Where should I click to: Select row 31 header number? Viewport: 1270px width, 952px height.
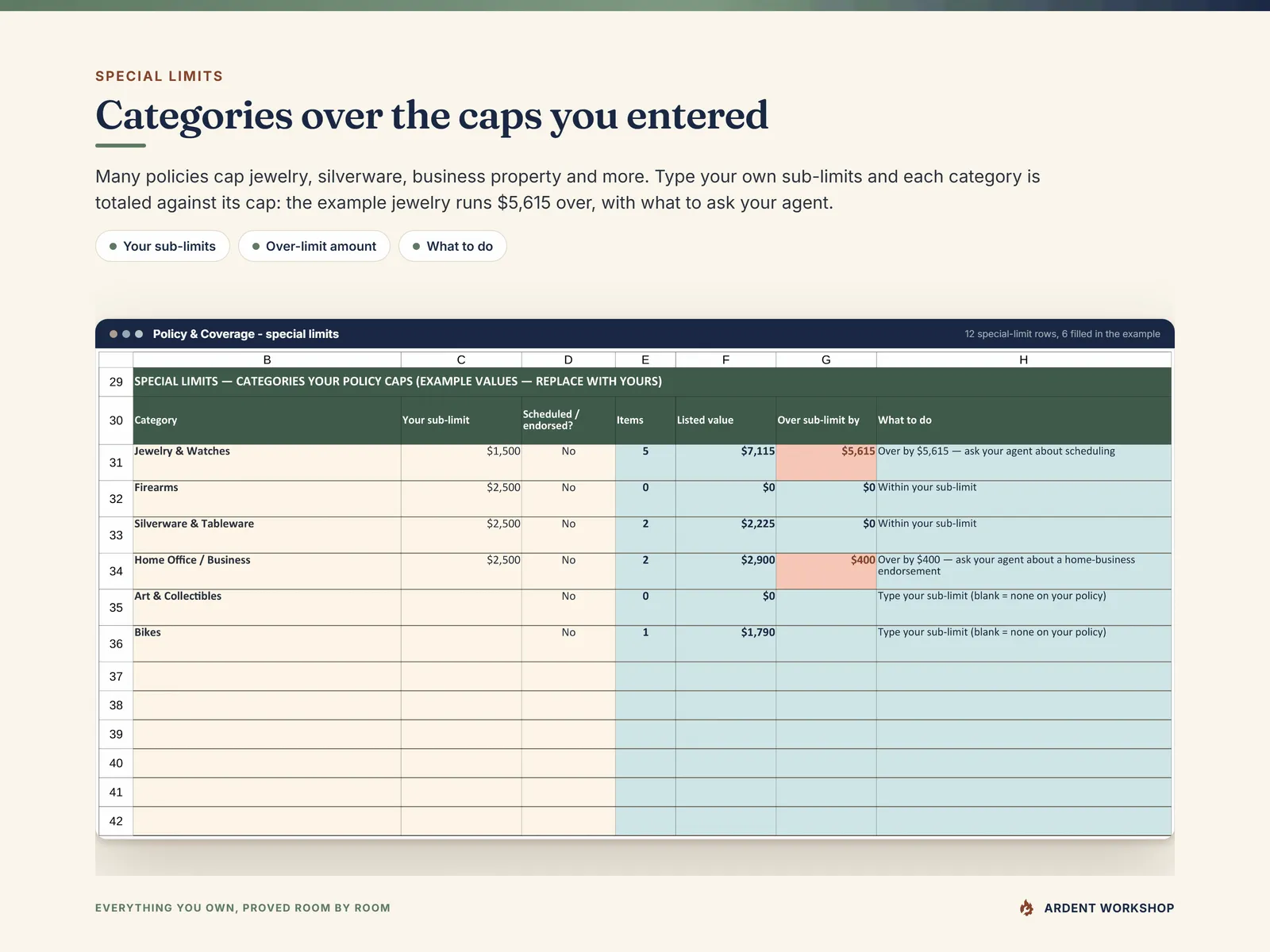pyautogui.click(x=116, y=463)
